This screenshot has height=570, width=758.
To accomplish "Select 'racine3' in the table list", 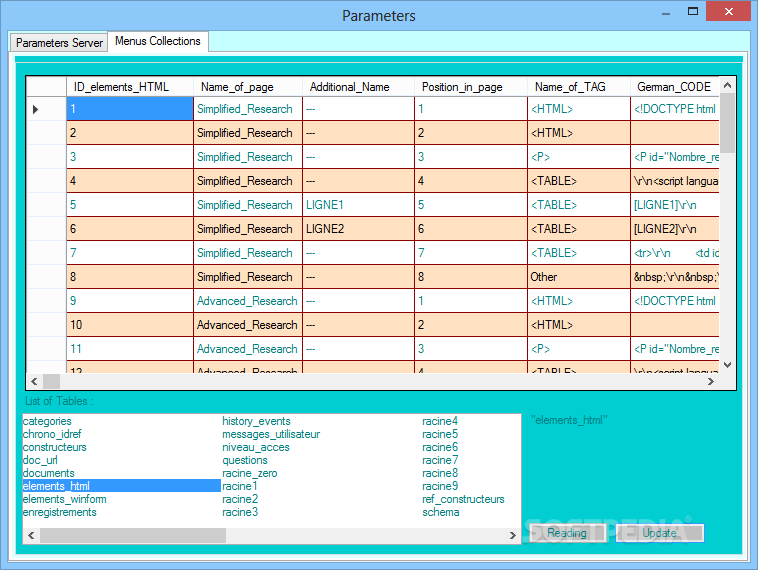I will (240, 512).
